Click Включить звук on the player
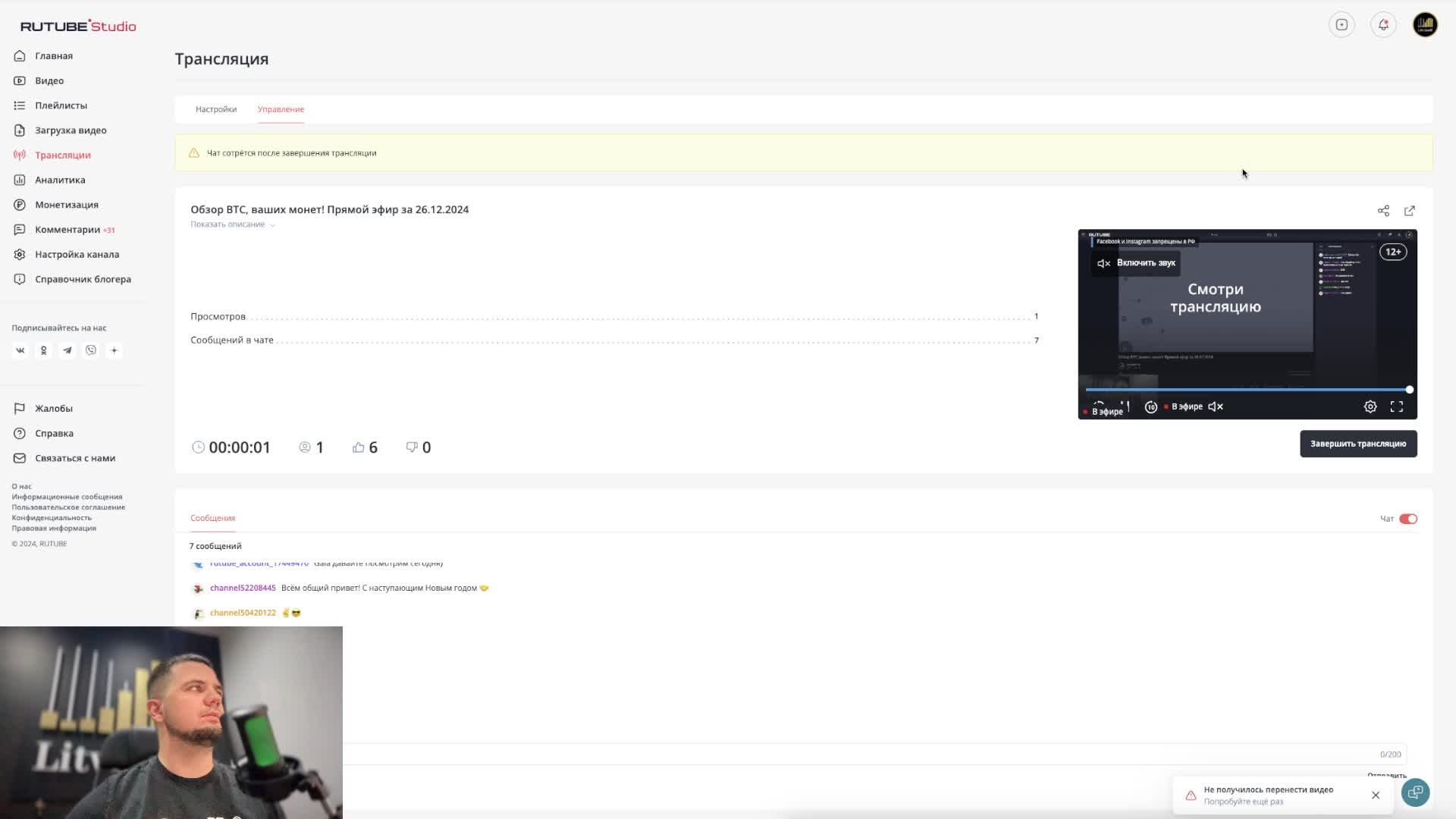Image resolution: width=1456 pixels, height=819 pixels. click(1136, 263)
